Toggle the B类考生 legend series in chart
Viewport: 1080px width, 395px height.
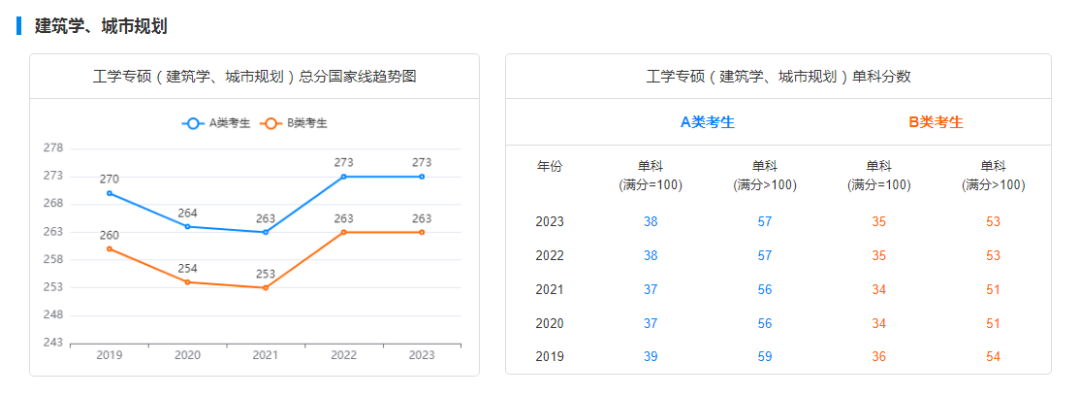coord(293,123)
